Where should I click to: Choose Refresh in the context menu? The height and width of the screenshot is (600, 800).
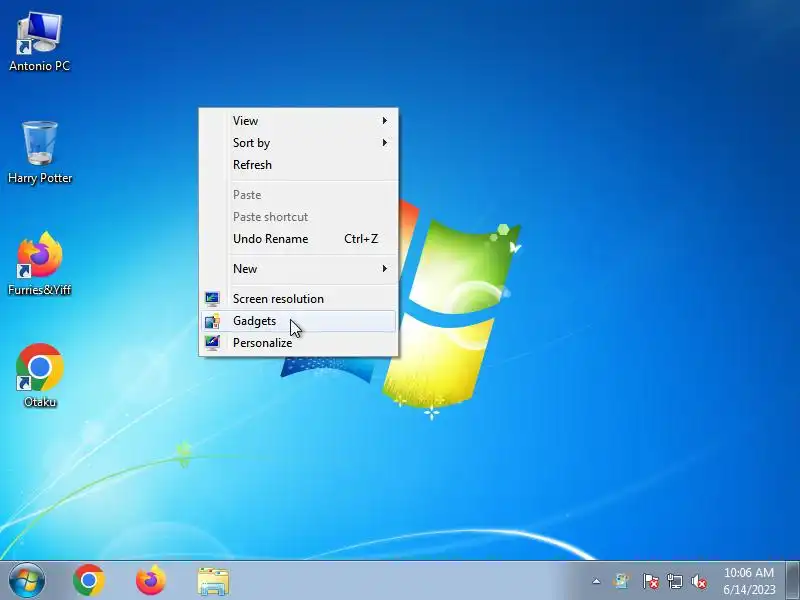[298, 165]
